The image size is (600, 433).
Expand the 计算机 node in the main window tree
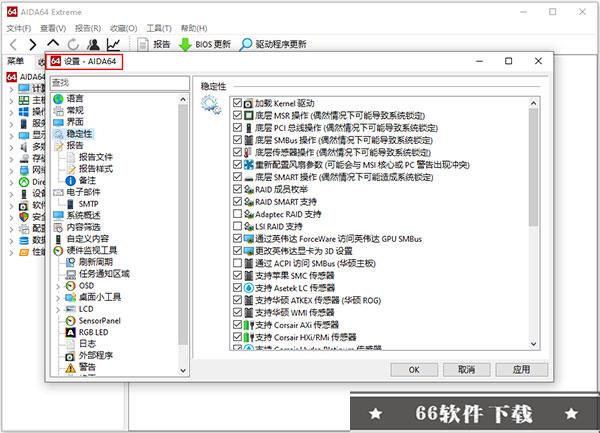click(x=11, y=89)
